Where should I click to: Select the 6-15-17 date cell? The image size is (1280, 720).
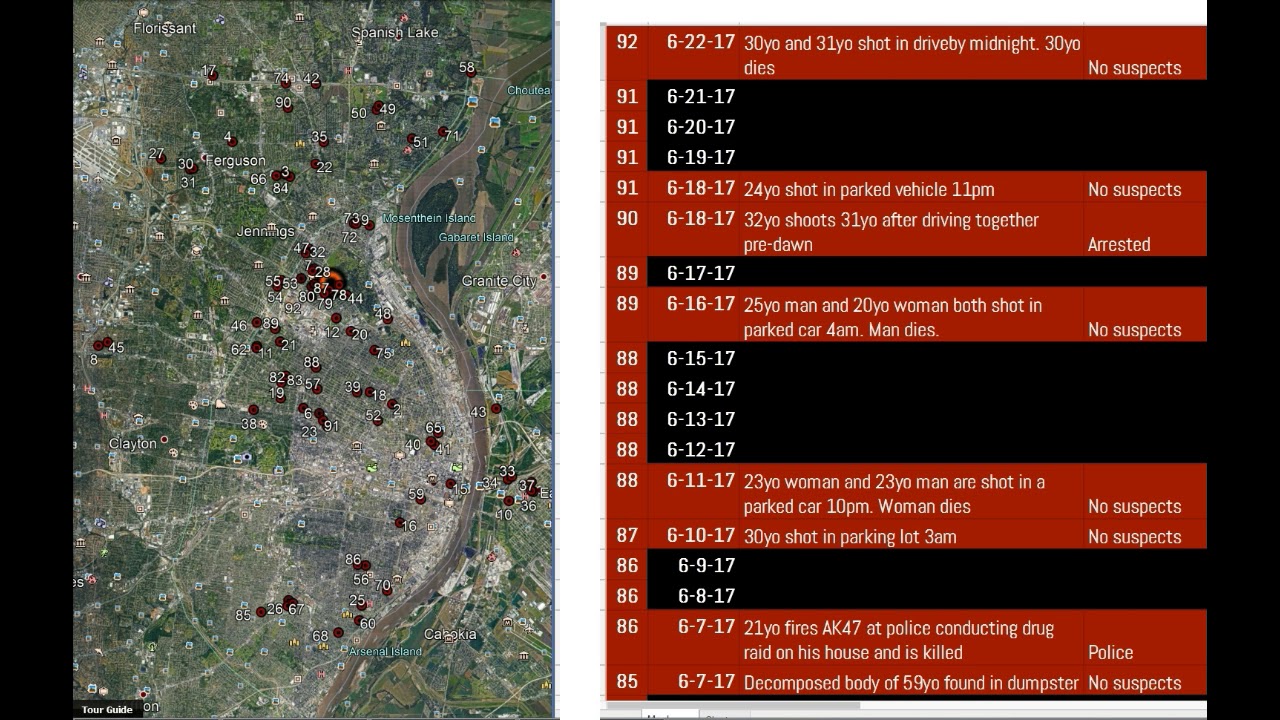click(693, 357)
